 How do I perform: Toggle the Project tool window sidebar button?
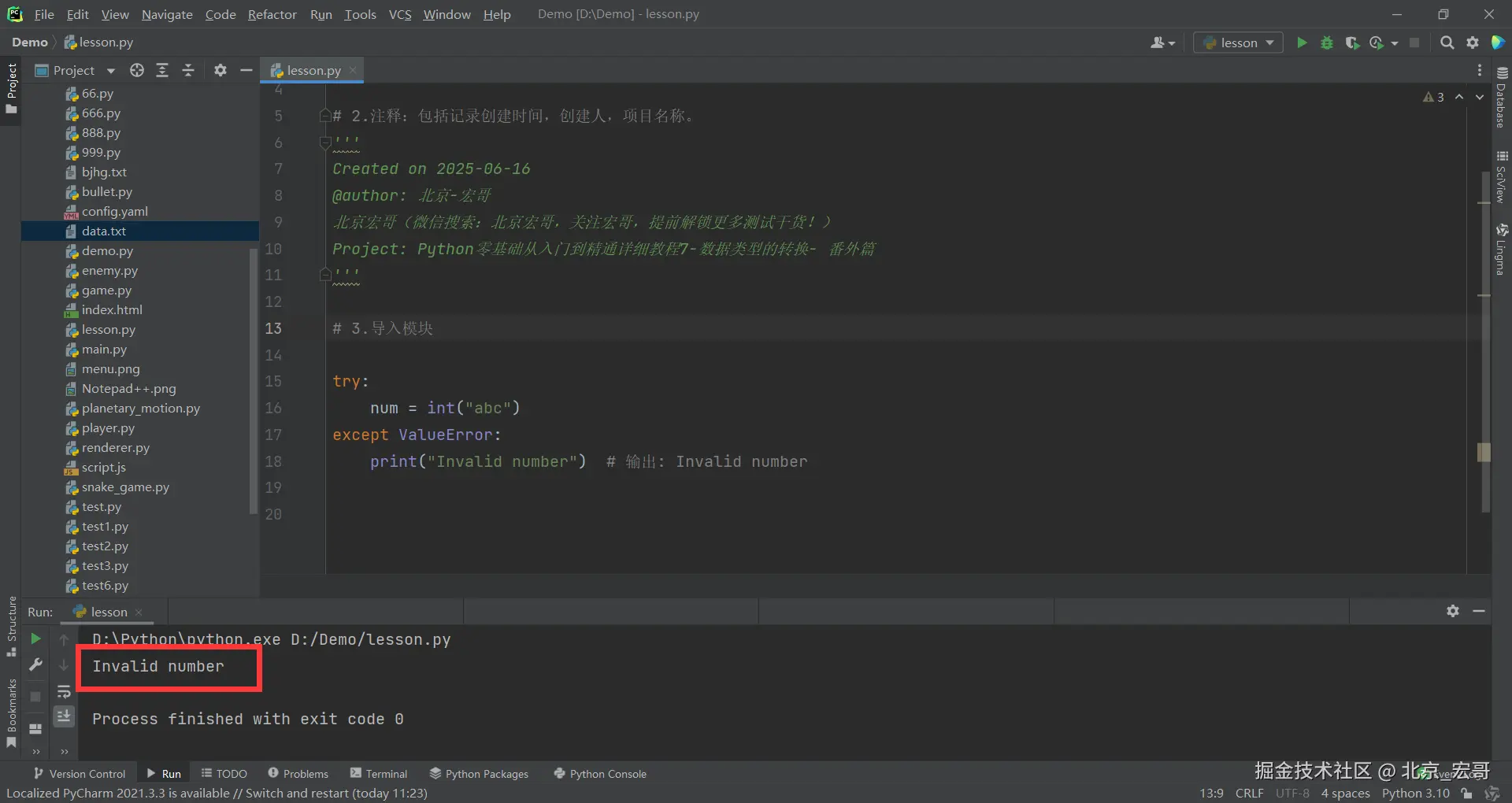coord(11,87)
